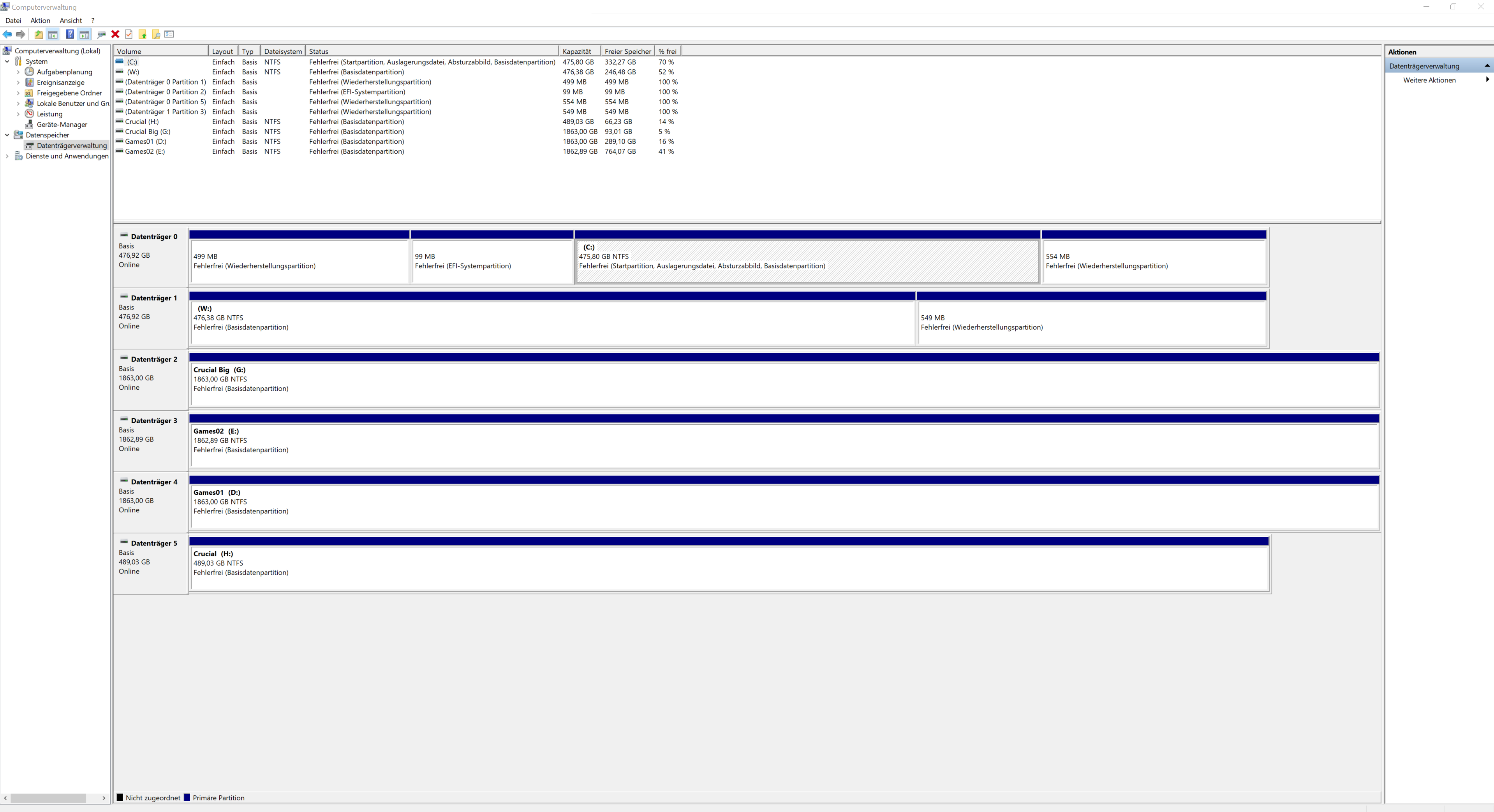Open the ? help menu
This screenshot has height=812, width=1494.
[93, 20]
